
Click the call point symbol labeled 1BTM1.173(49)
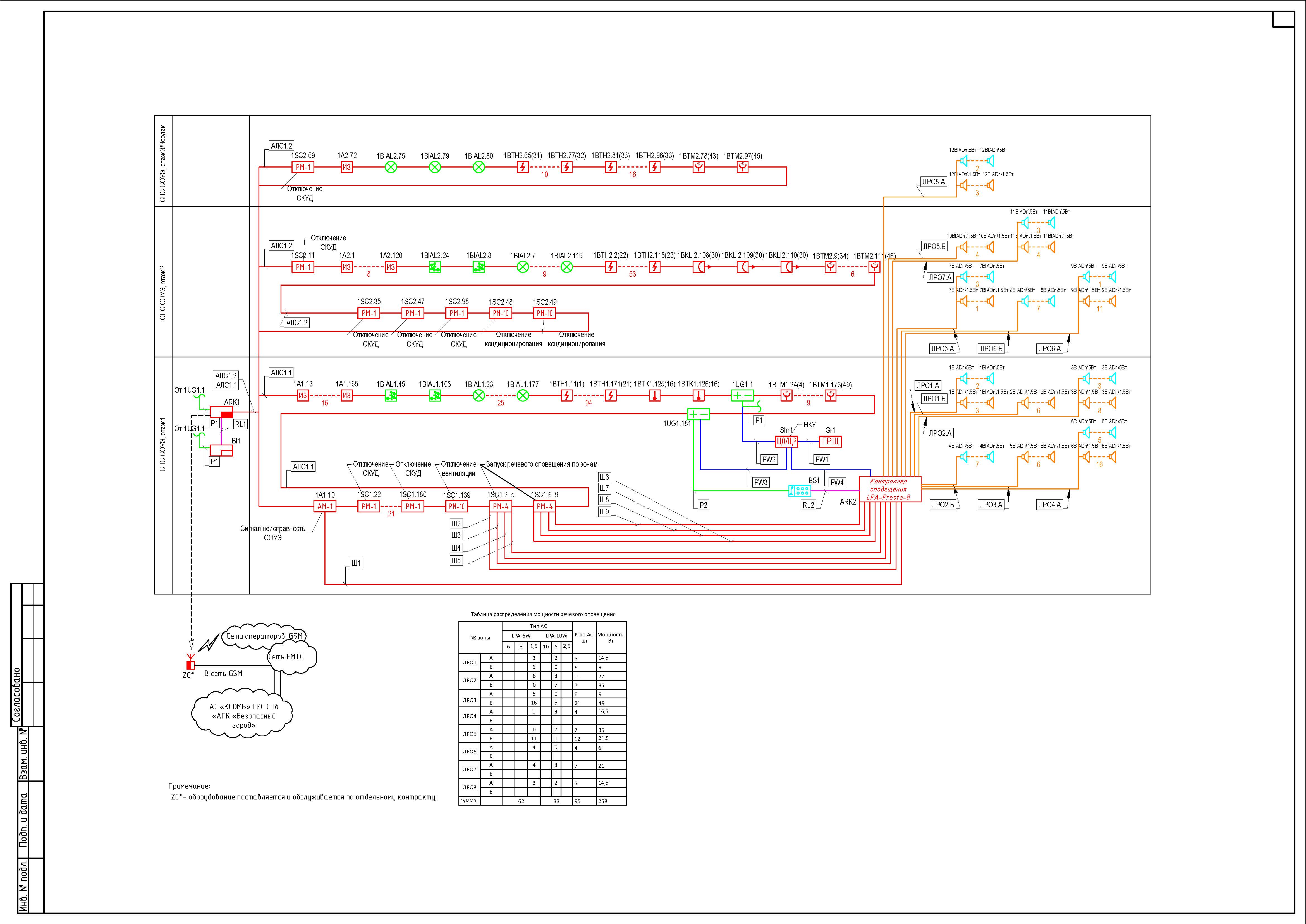point(831,396)
